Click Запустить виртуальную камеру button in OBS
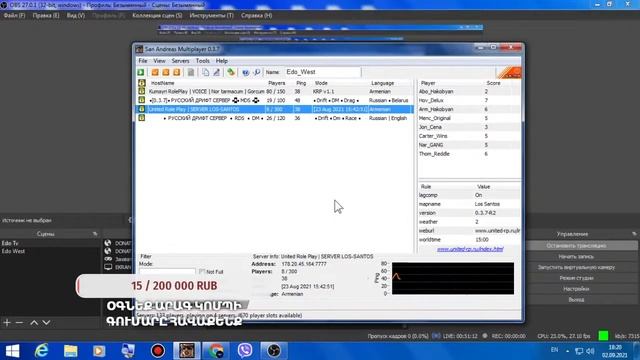Viewport: 640px width, 360px height. coord(576,267)
